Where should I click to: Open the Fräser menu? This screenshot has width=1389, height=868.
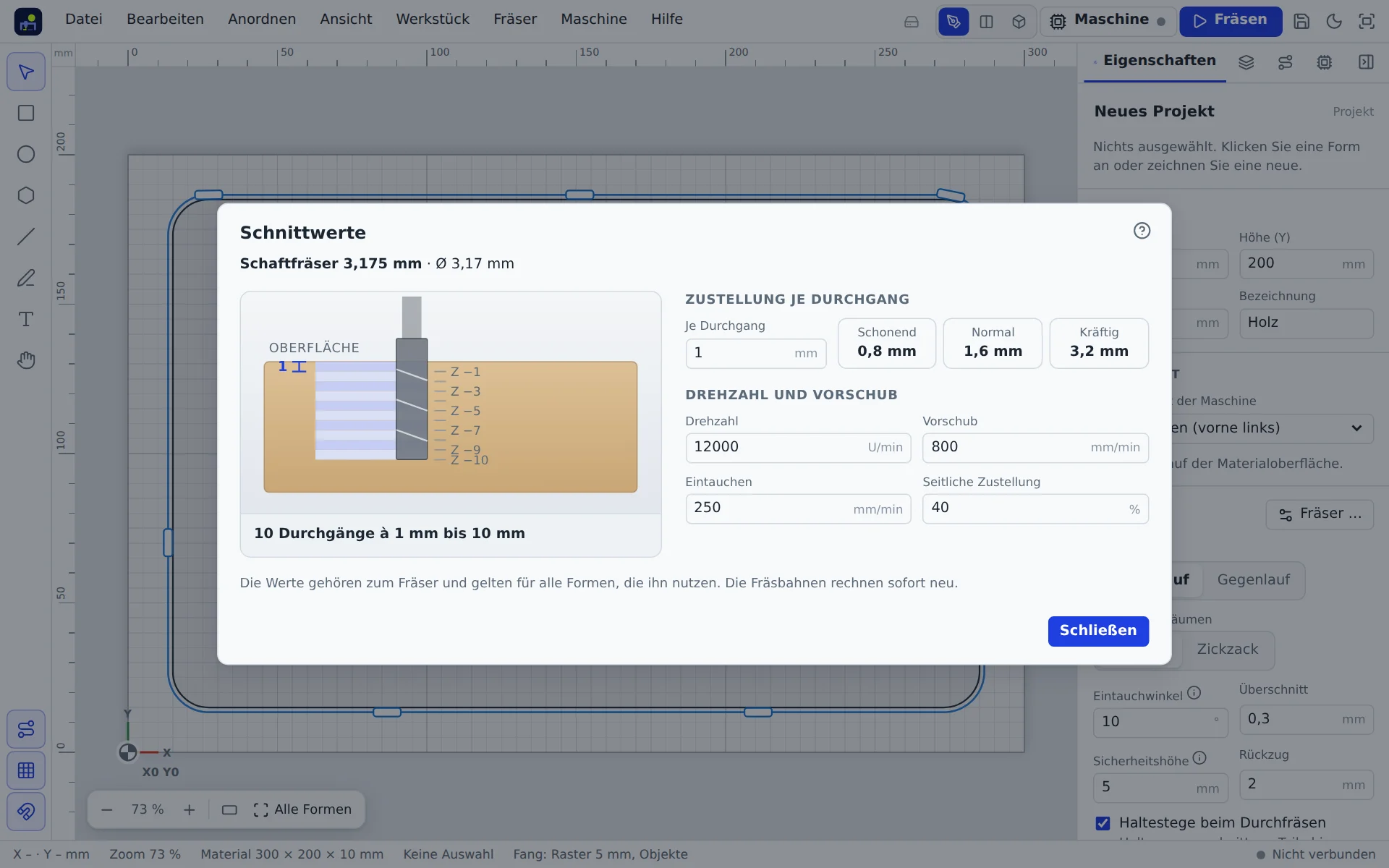[x=515, y=20]
